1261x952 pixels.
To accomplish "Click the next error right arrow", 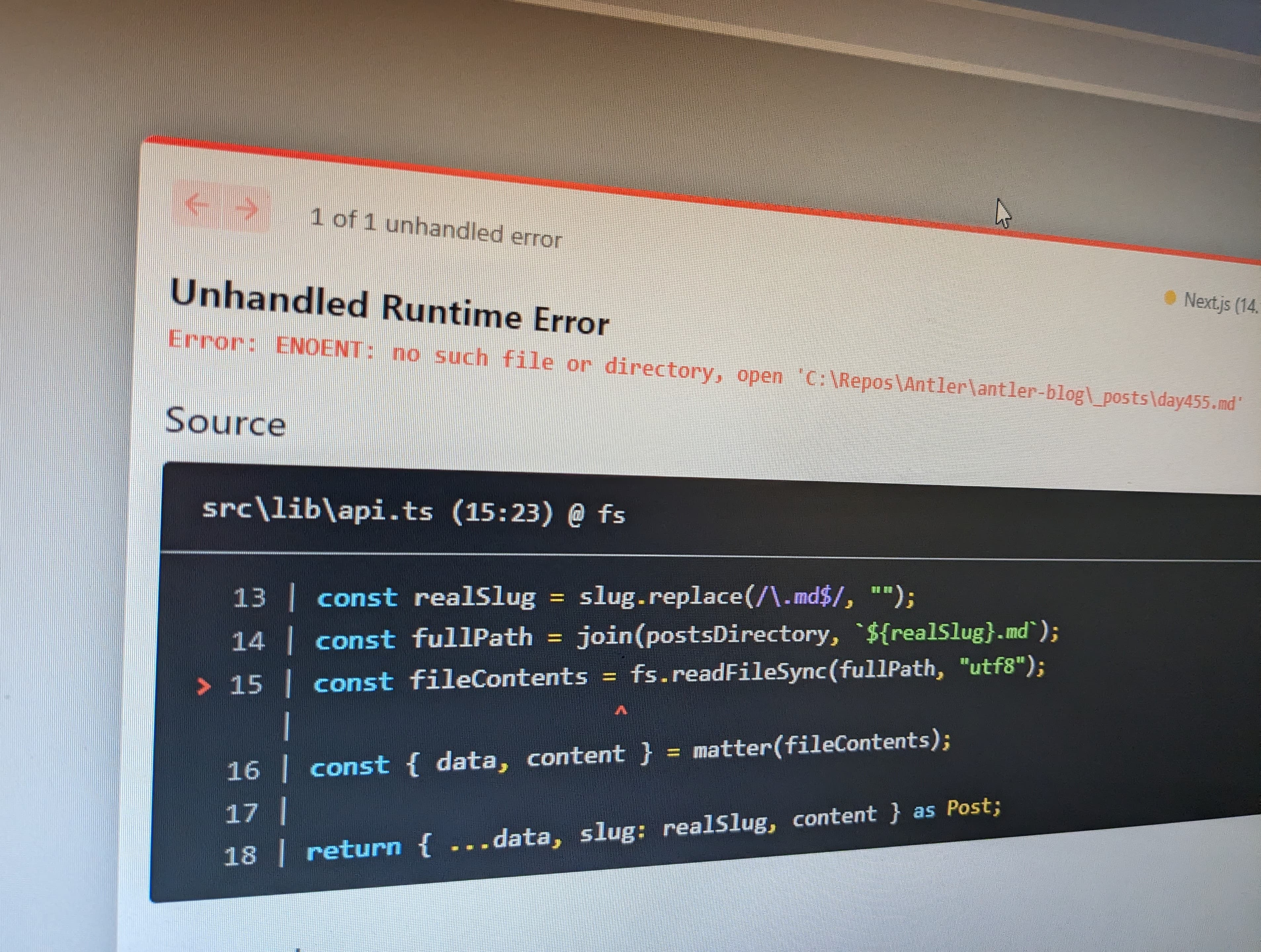I will coord(246,209).
